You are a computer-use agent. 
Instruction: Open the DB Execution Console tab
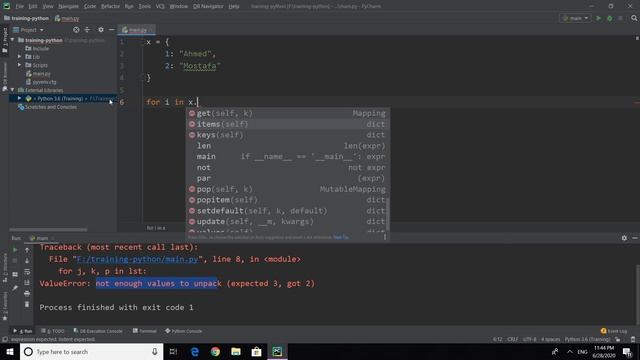click(x=98, y=331)
